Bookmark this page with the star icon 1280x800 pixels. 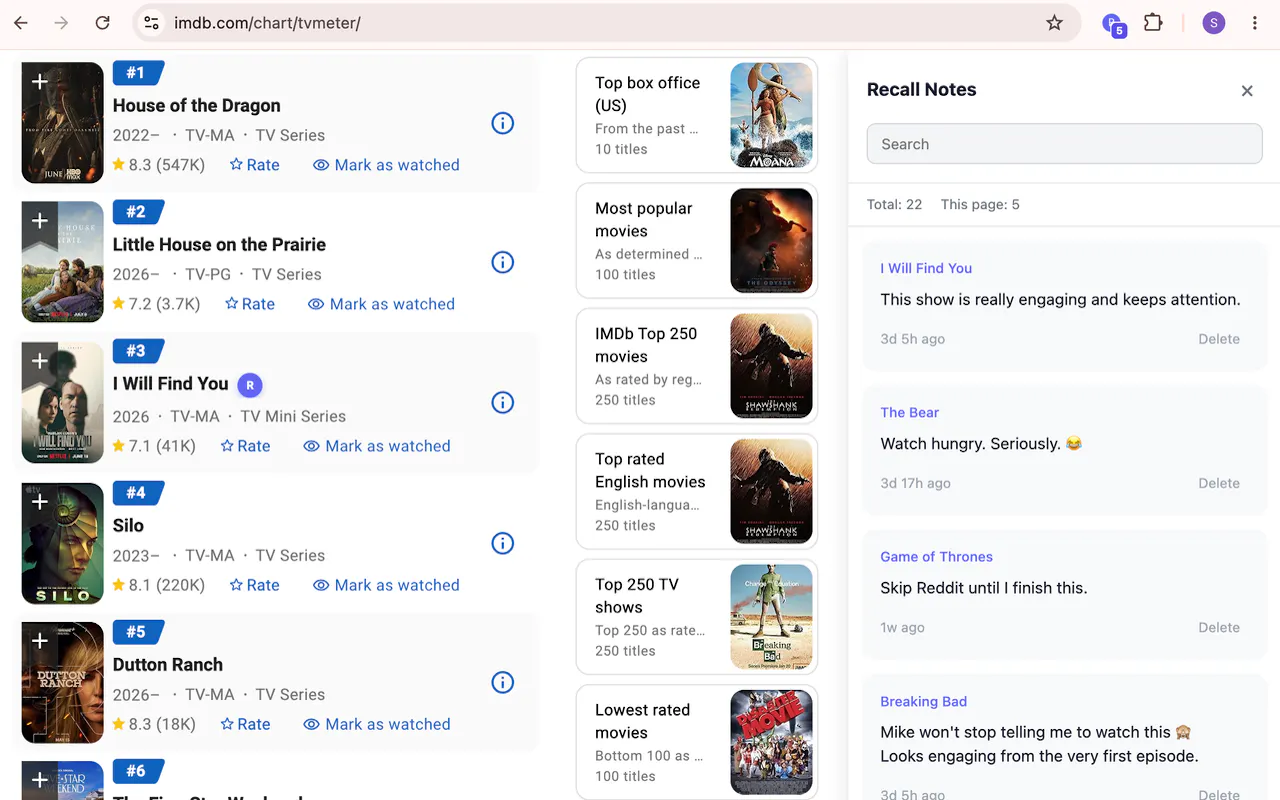pos(1054,23)
